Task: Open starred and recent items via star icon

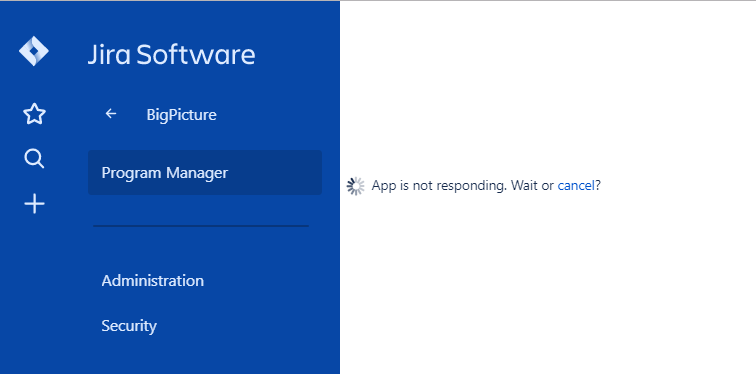Action: [34, 114]
